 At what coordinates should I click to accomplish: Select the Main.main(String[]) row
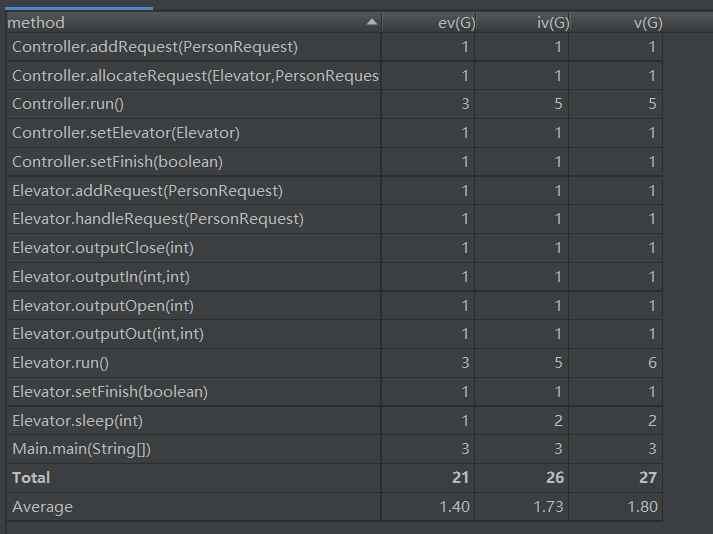pyautogui.click(x=81, y=449)
